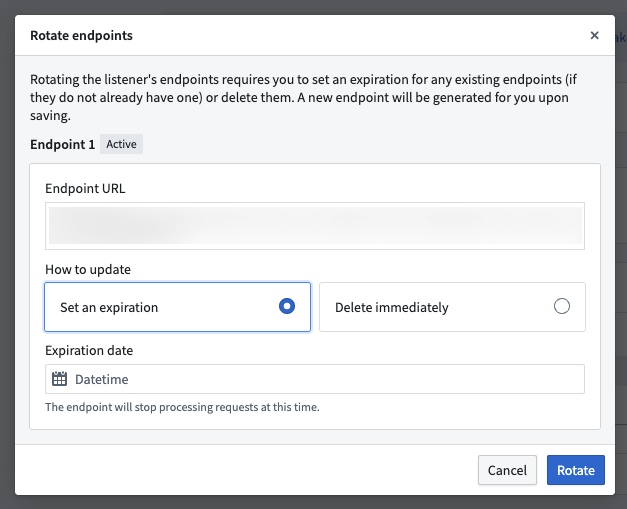This screenshot has width=627, height=509.
Task: Open the Datetime expiration date field
Action: click(315, 379)
